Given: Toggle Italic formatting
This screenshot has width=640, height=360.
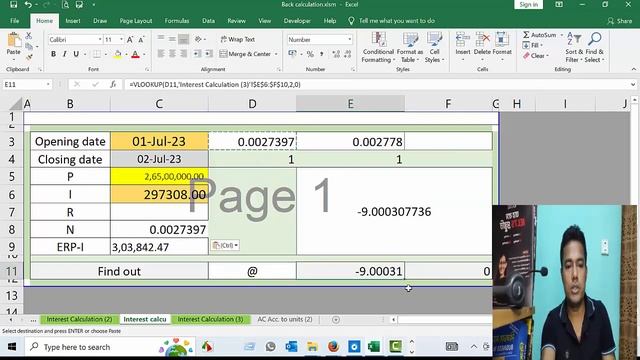Looking at the screenshot, I should (x=64, y=54).
